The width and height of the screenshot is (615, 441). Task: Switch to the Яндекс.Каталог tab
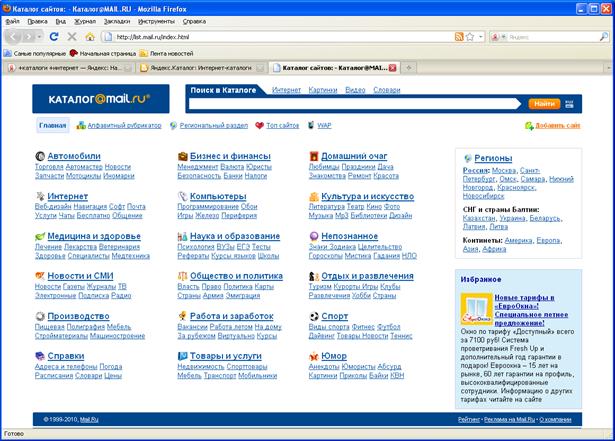[x=200, y=68]
